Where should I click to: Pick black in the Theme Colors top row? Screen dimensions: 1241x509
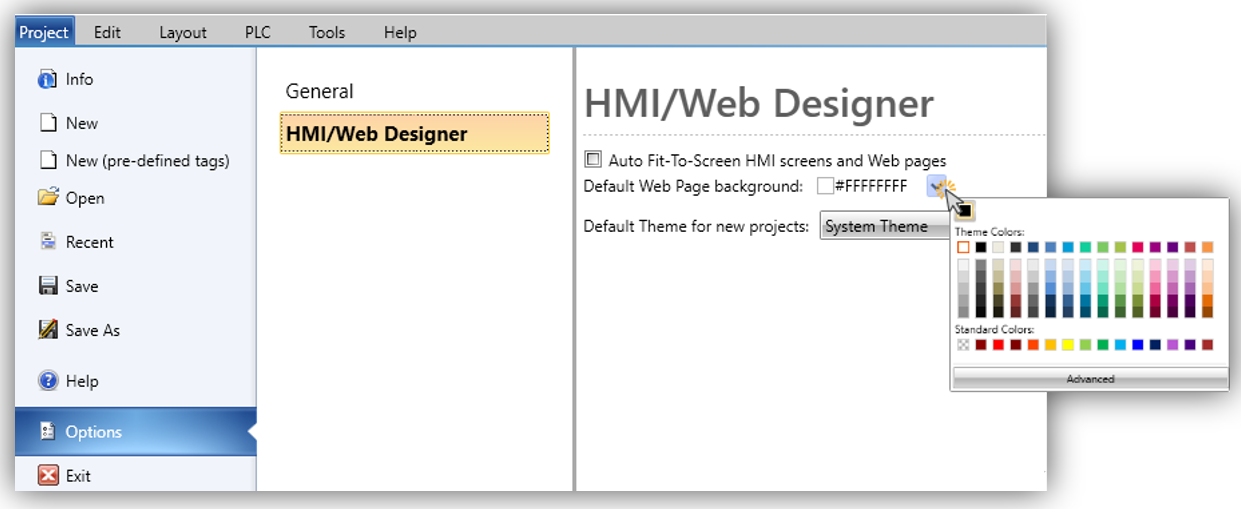coord(981,247)
